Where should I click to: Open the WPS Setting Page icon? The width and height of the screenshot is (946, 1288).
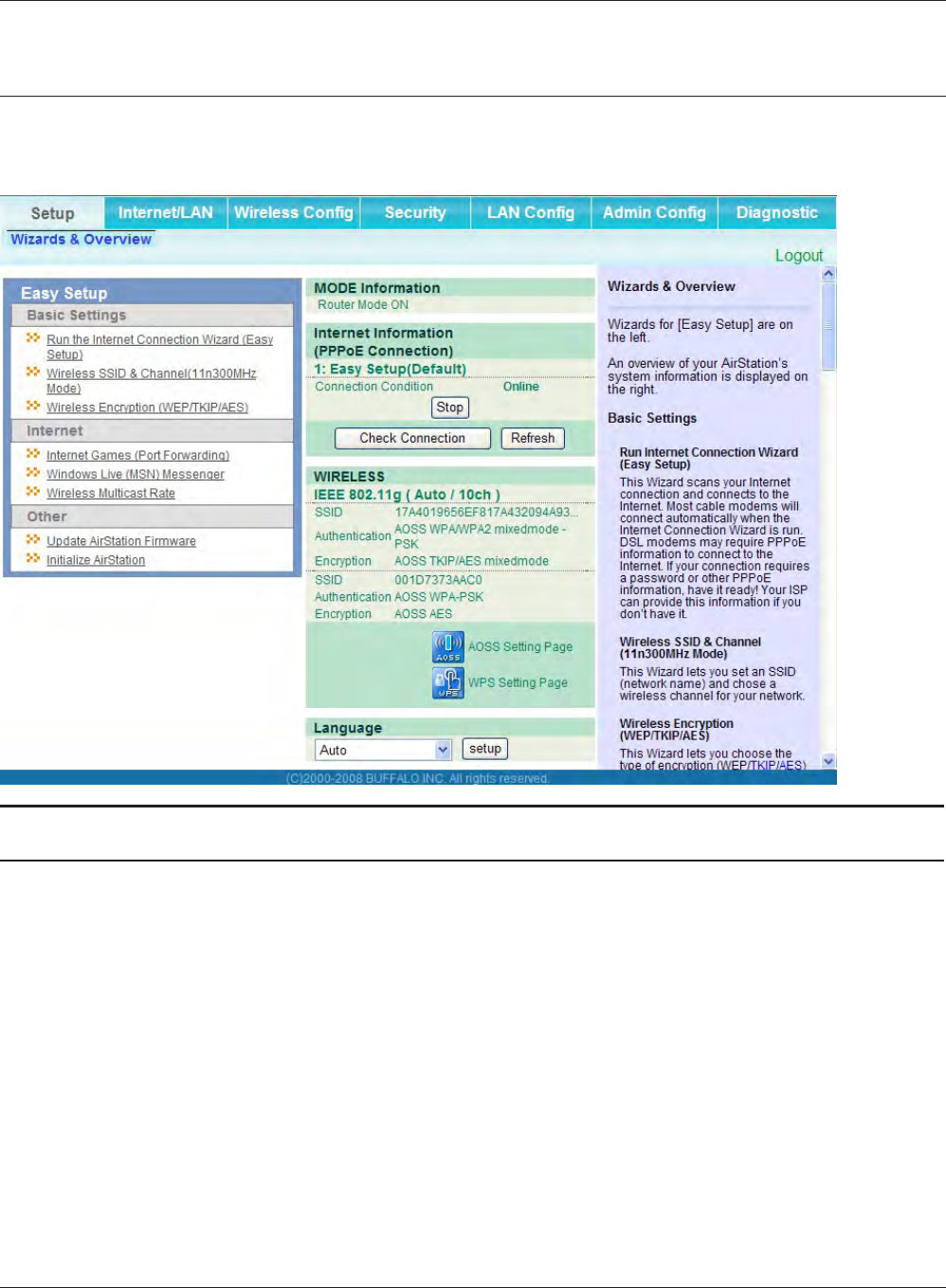tap(448, 683)
